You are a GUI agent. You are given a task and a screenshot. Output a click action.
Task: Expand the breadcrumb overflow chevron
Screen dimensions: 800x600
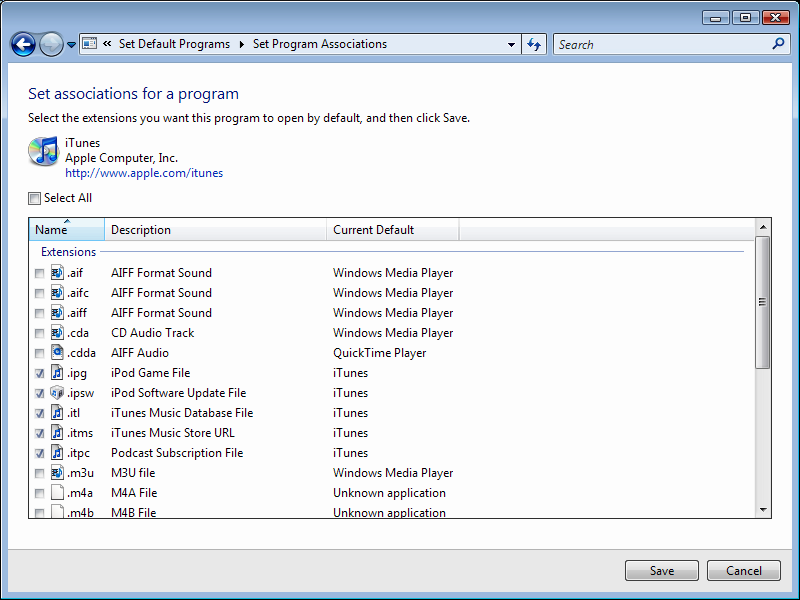tap(106, 44)
